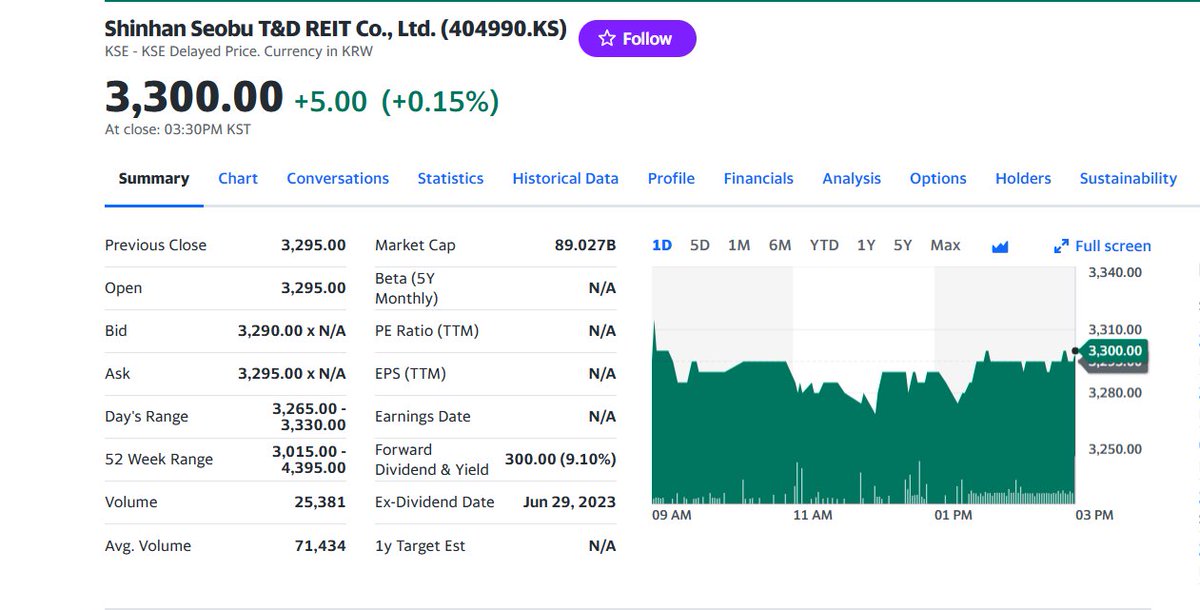Image resolution: width=1200 pixels, height=610 pixels.
Task: Click the large 3,300.00 current price
Action: 194,97
